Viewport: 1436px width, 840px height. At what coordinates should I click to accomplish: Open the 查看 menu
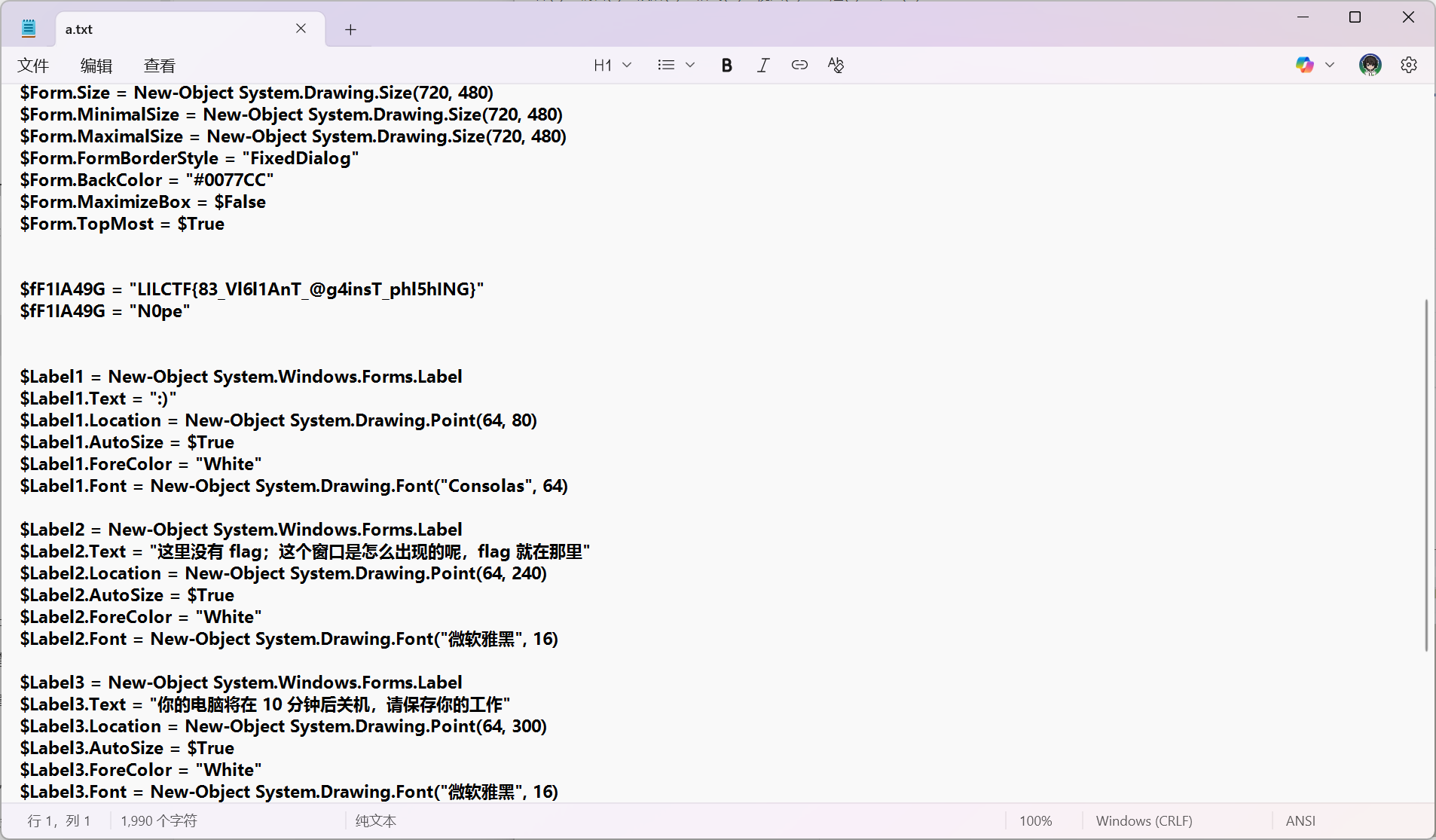pos(160,66)
